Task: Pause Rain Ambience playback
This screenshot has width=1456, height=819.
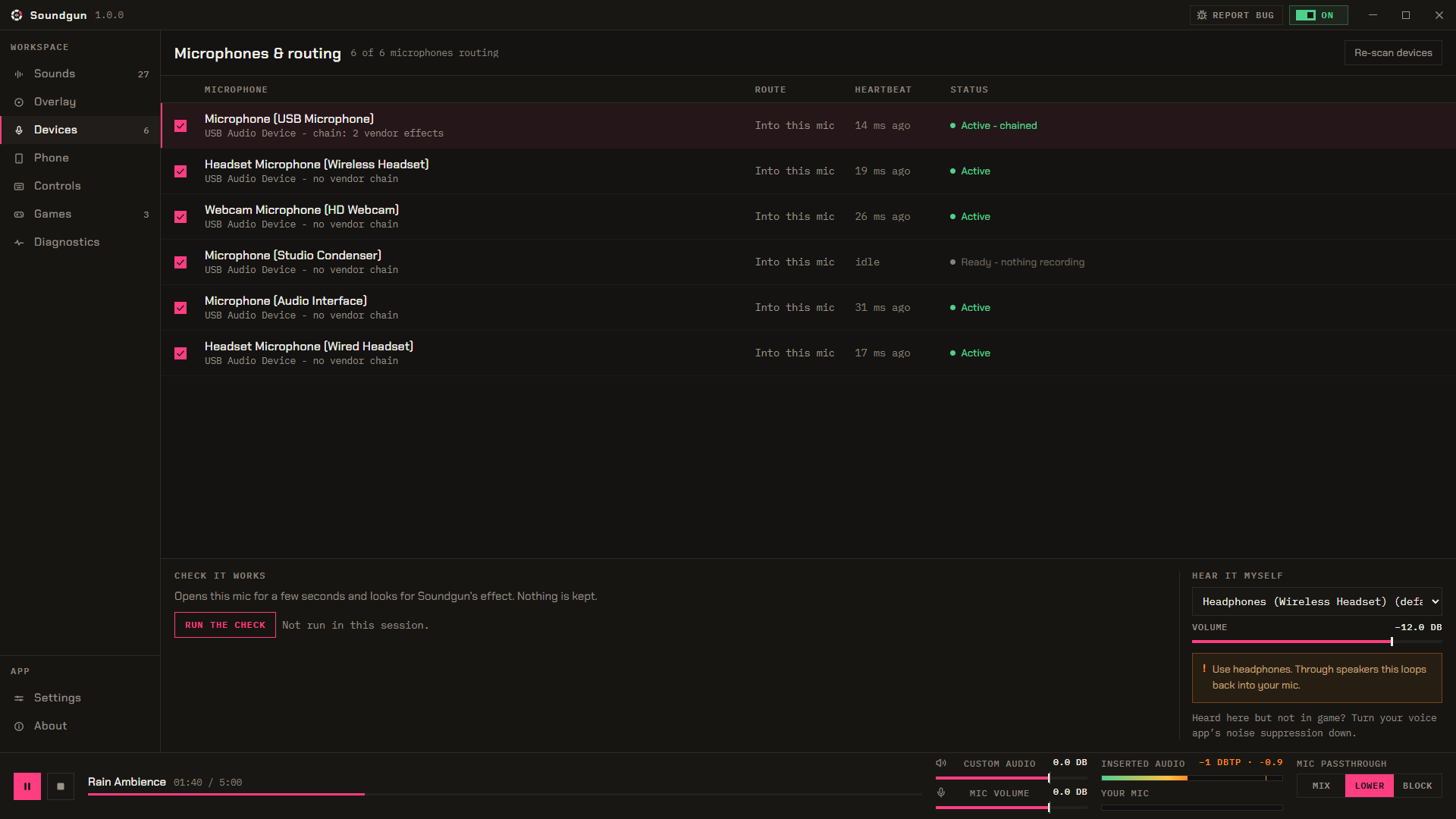Action: [27, 786]
